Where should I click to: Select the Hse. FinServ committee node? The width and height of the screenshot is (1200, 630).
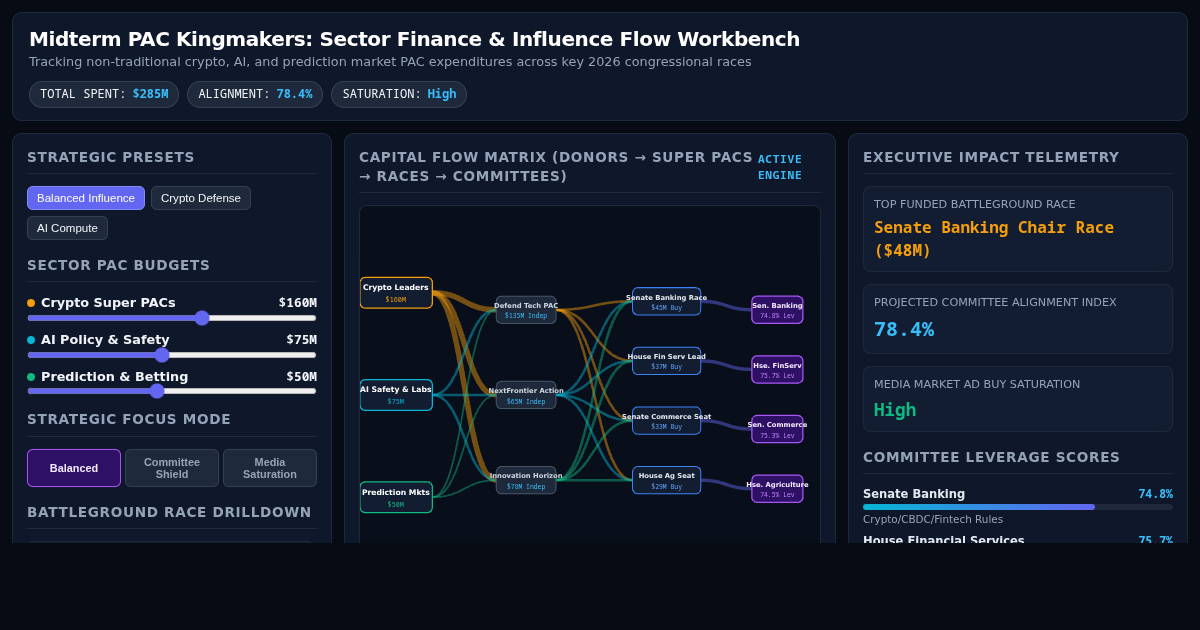pyautogui.click(x=777, y=370)
